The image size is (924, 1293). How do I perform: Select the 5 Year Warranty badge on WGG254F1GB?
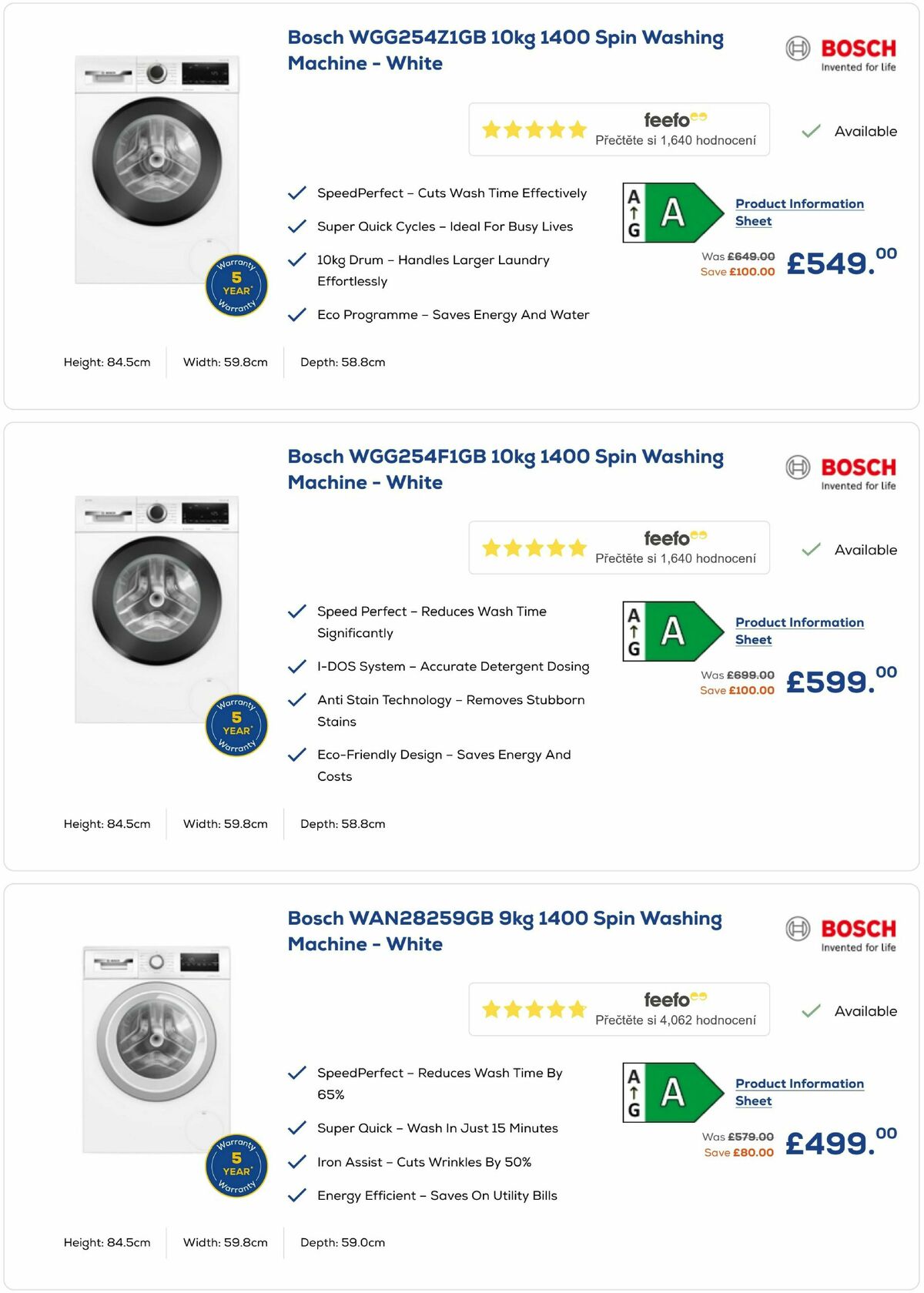point(236,725)
